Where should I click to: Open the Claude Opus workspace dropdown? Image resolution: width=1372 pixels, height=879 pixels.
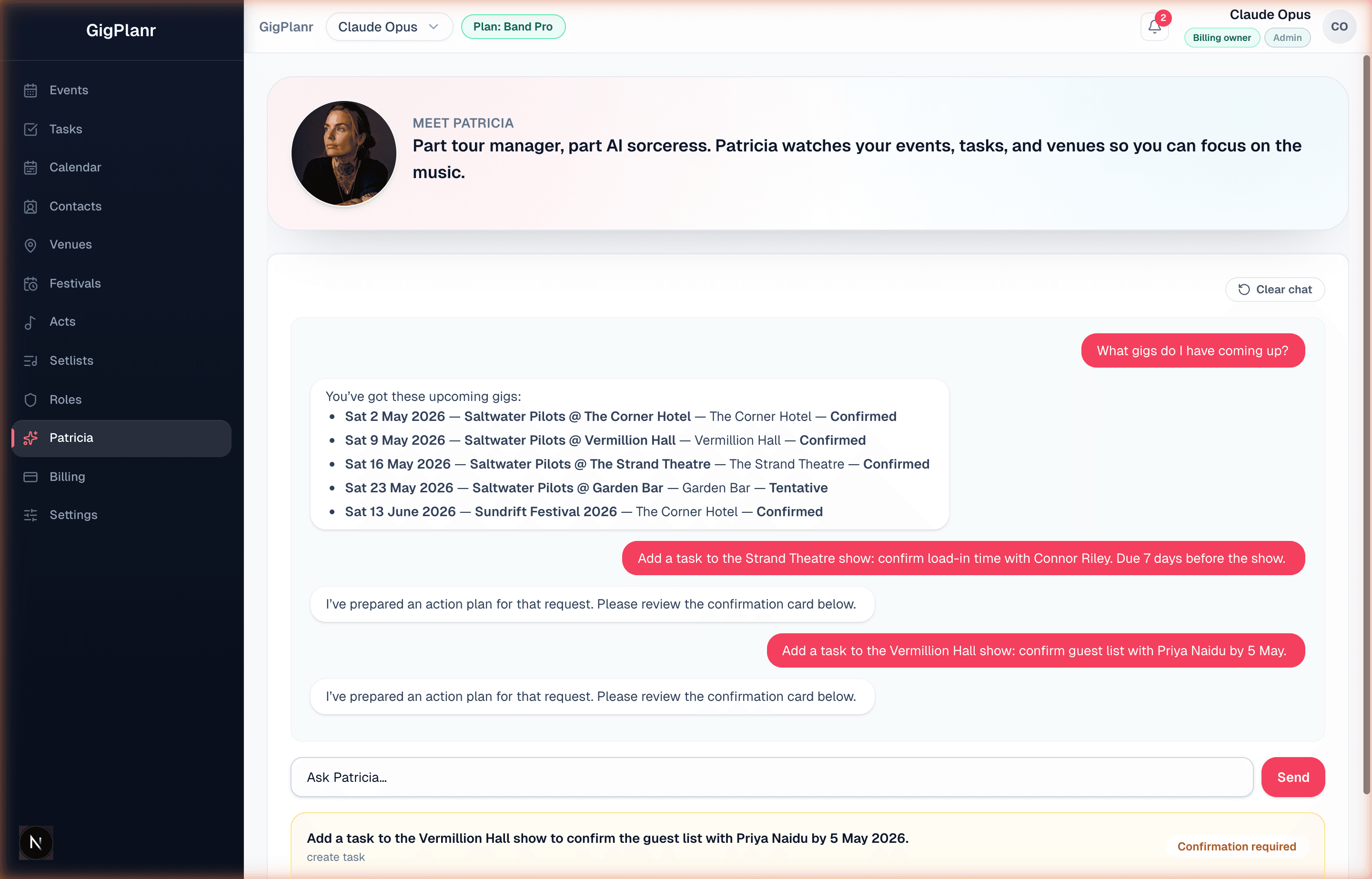click(x=389, y=27)
